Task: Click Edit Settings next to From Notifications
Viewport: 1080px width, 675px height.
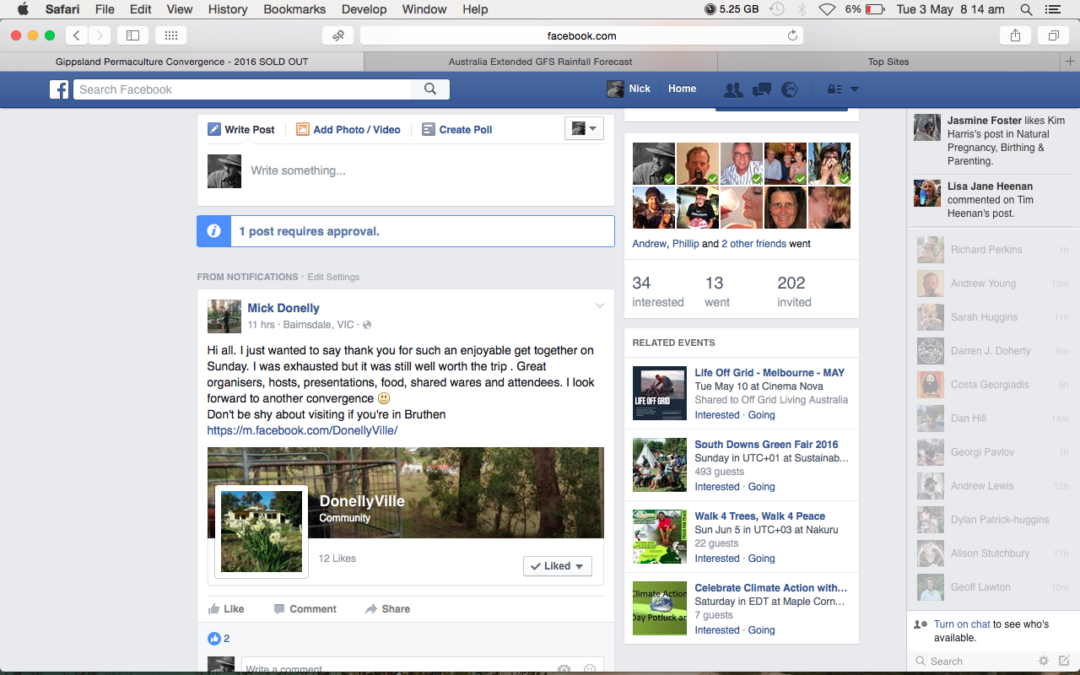Action: click(x=333, y=277)
